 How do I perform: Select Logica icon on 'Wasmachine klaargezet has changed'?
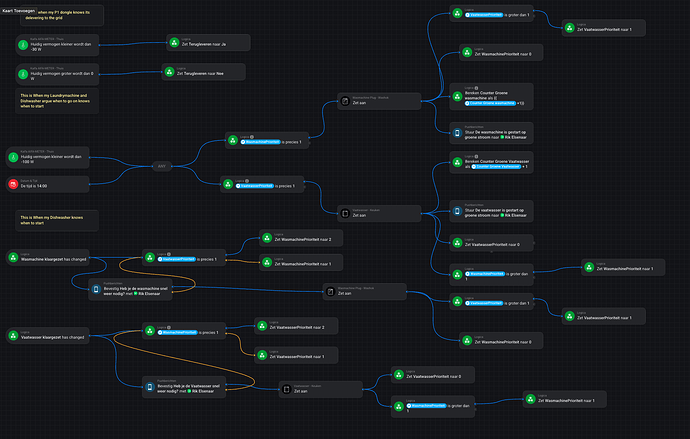[x=13, y=257]
